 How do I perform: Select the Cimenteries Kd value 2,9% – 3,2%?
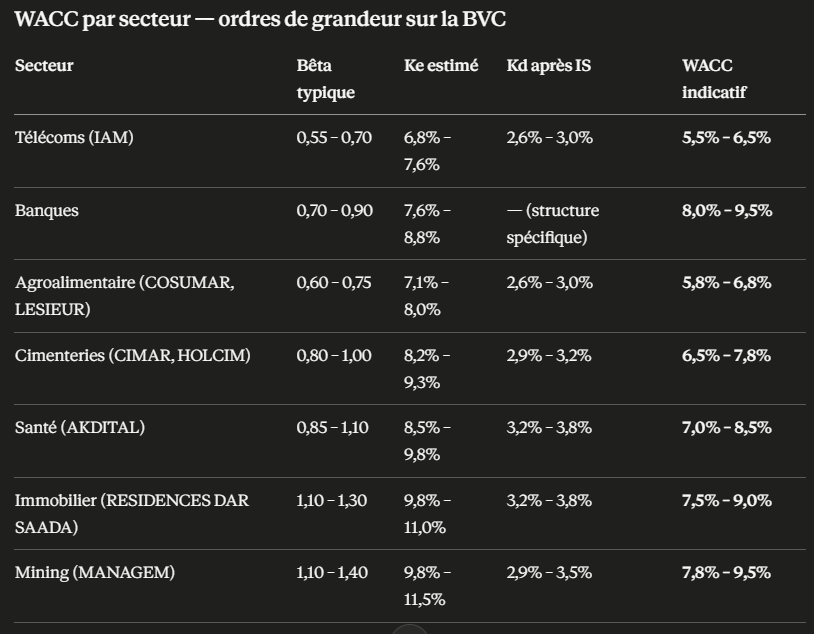pyautogui.click(x=549, y=356)
